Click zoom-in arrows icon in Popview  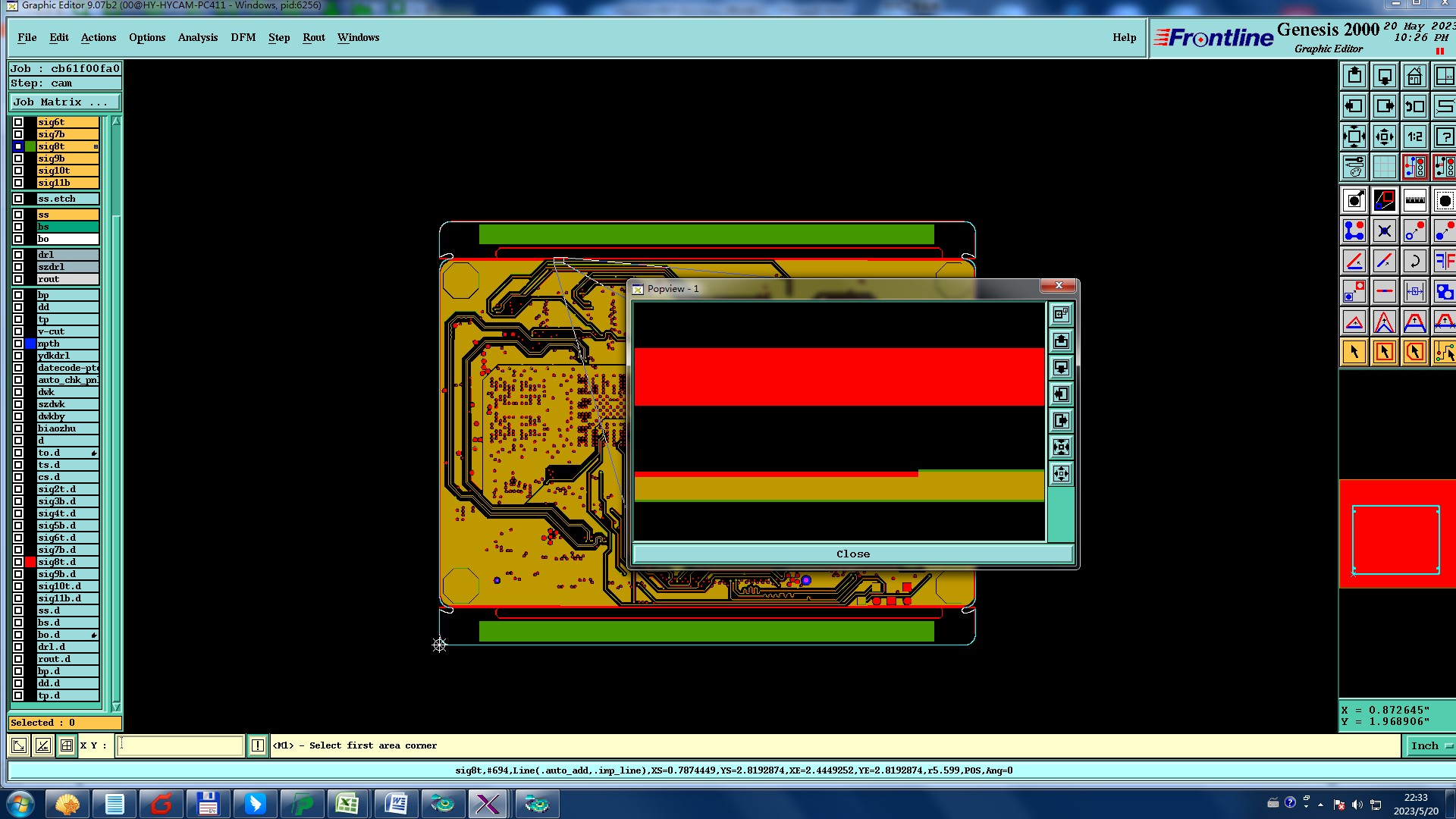pos(1061,447)
